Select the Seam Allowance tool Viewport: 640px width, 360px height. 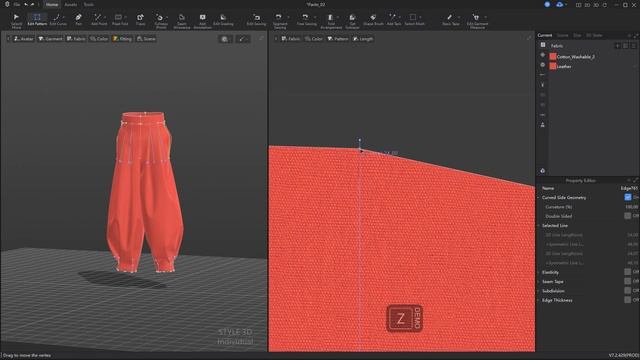point(182,20)
